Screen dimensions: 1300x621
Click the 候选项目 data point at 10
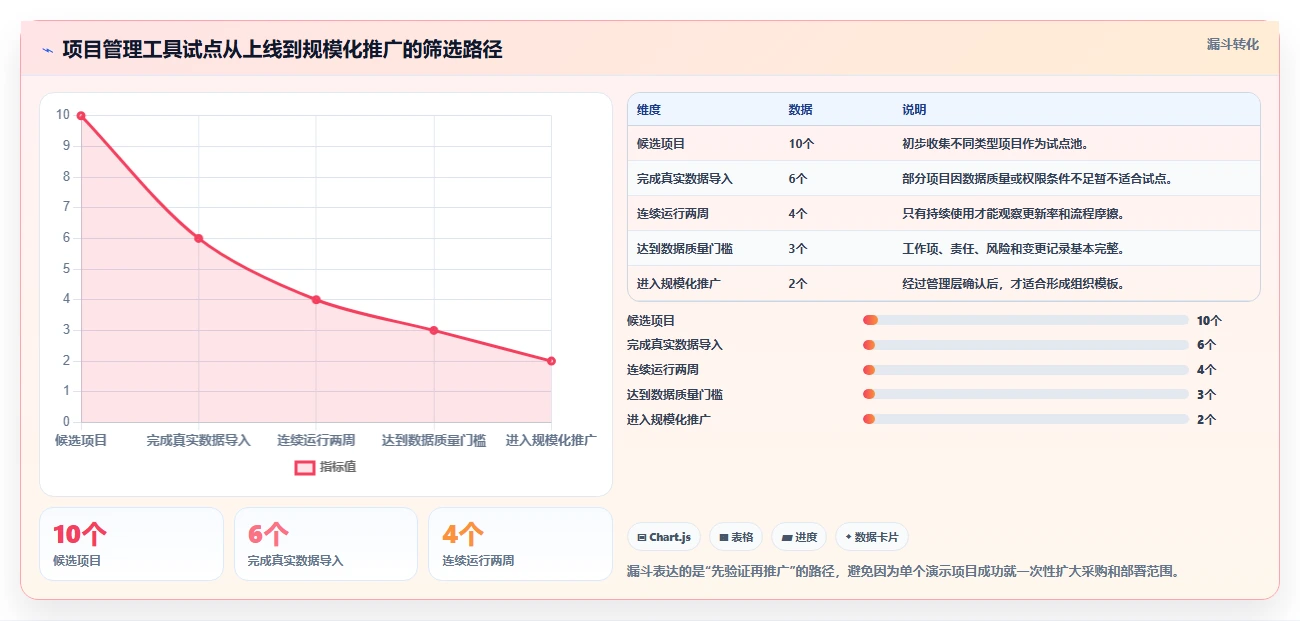click(81, 116)
